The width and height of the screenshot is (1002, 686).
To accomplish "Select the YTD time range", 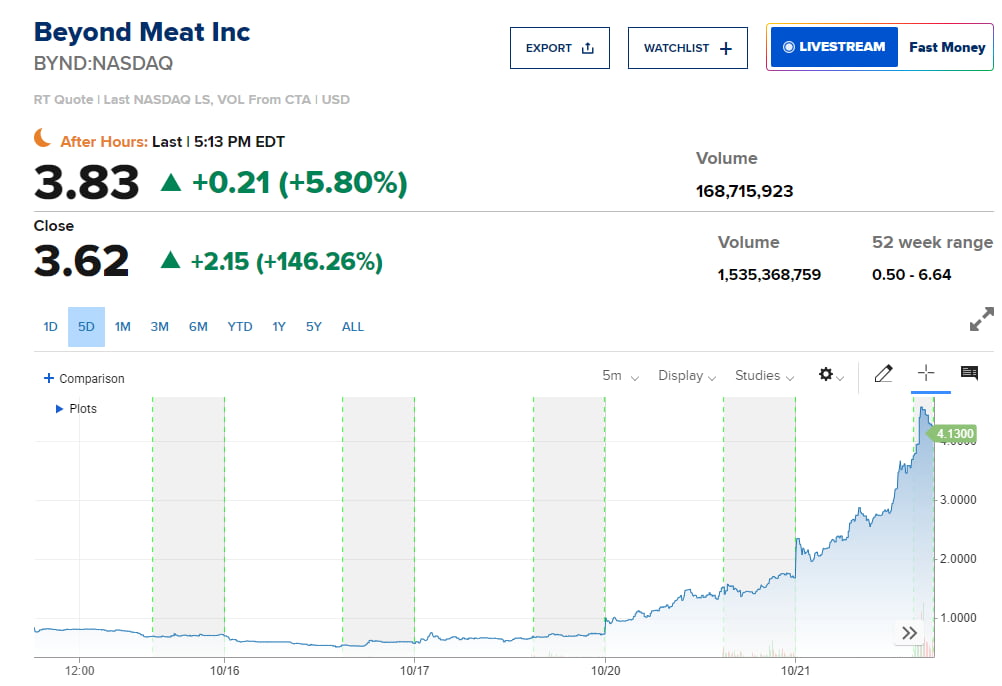I will click(240, 327).
